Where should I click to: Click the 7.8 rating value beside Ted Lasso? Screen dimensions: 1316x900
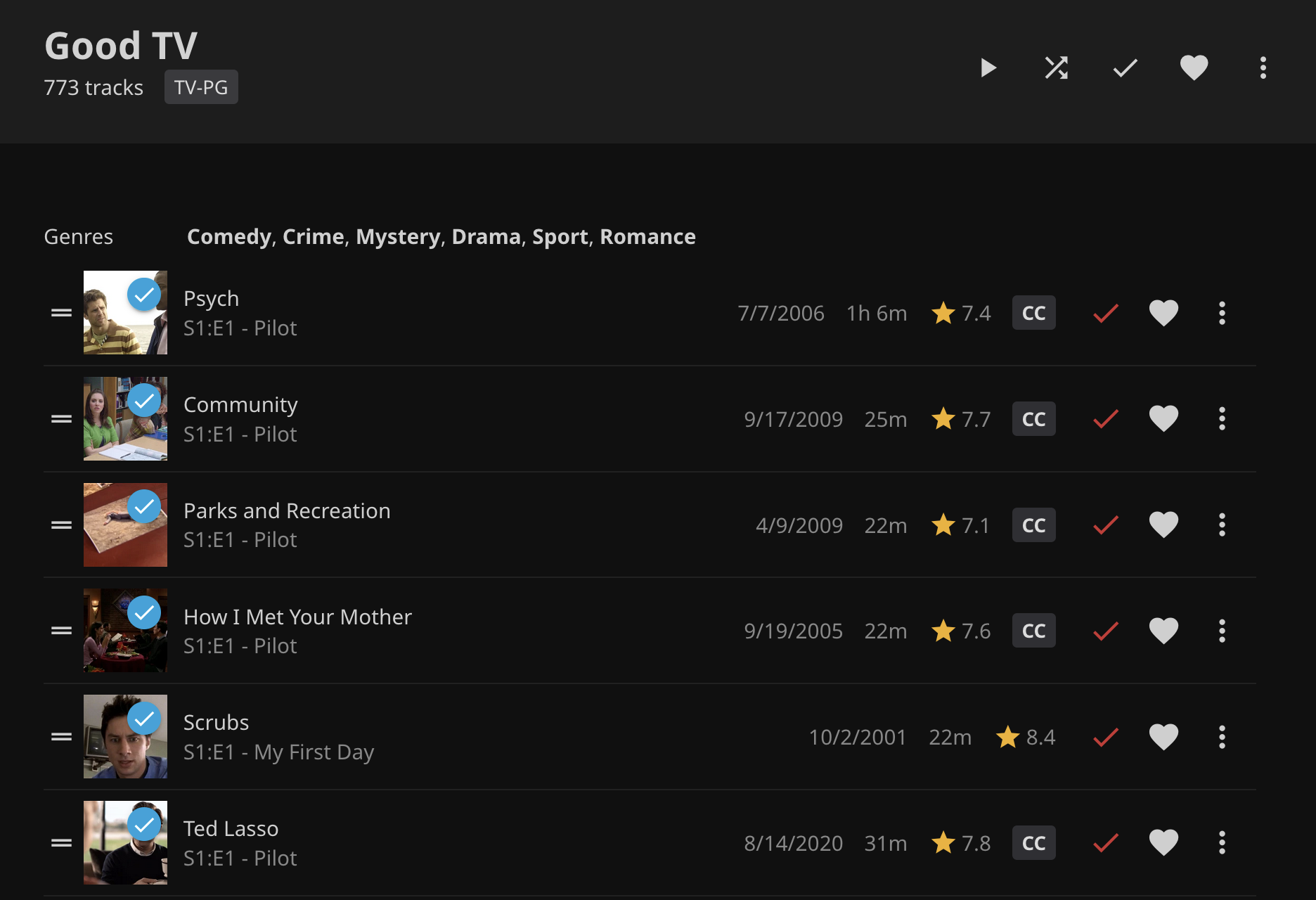[977, 842]
